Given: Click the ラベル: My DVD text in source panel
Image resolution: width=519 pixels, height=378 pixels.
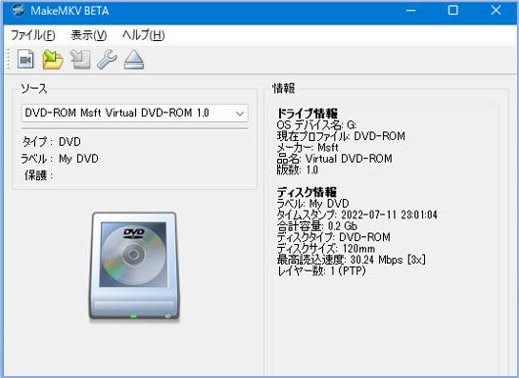Looking at the screenshot, I should pos(60,159).
